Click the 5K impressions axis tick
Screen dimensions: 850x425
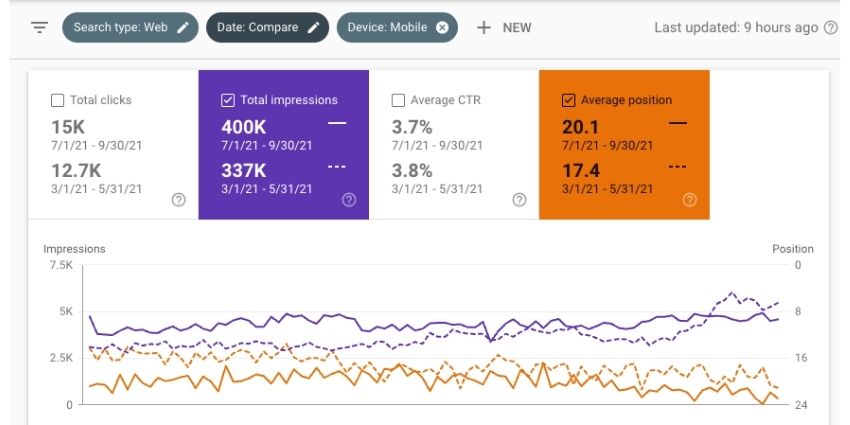pos(65,312)
